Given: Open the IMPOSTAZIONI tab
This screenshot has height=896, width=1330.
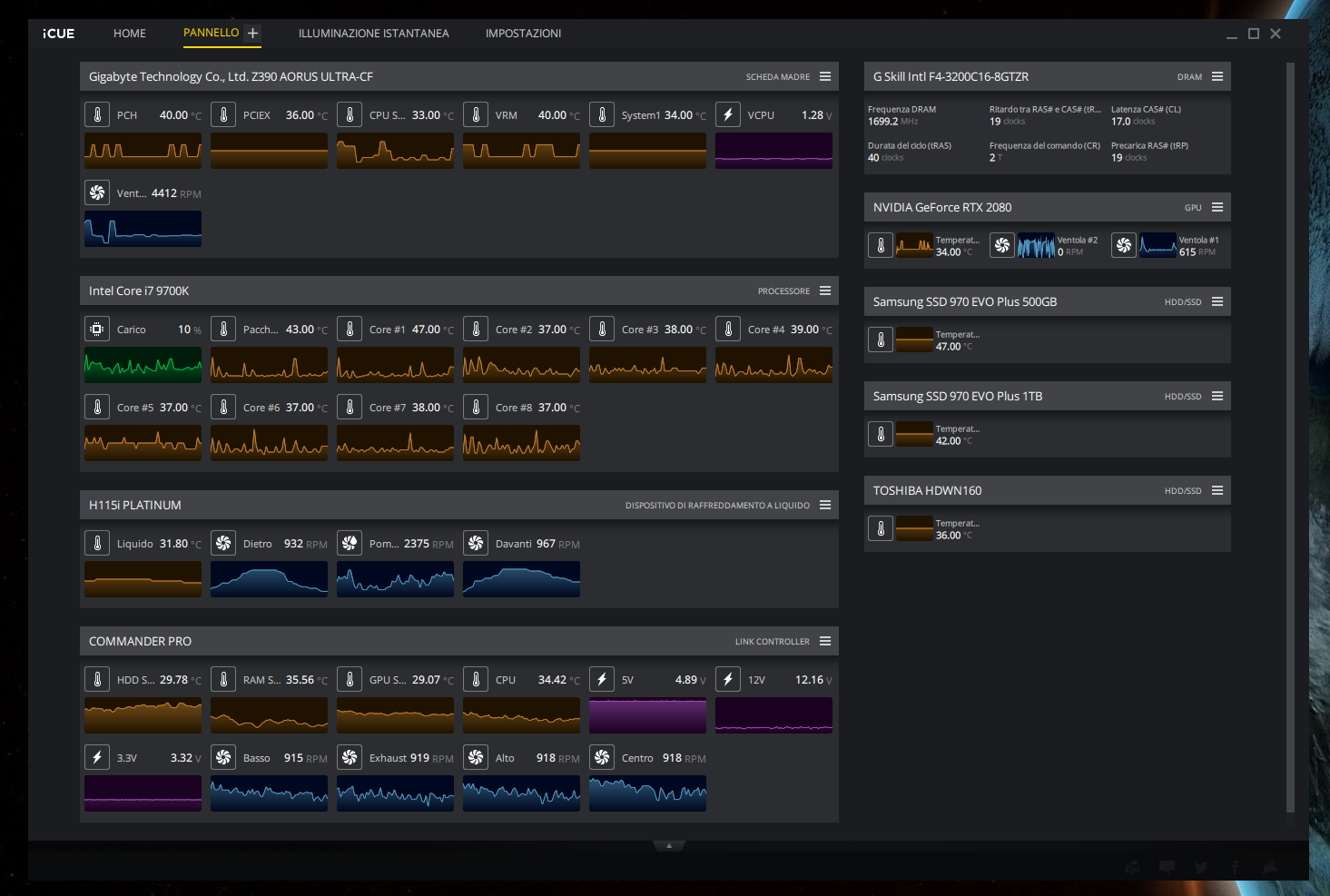Looking at the screenshot, I should [x=523, y=34].
